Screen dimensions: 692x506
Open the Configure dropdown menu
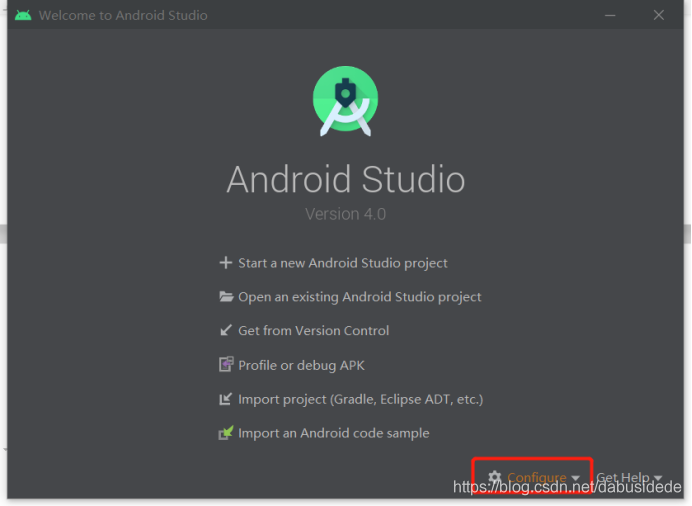pos(534,477)
